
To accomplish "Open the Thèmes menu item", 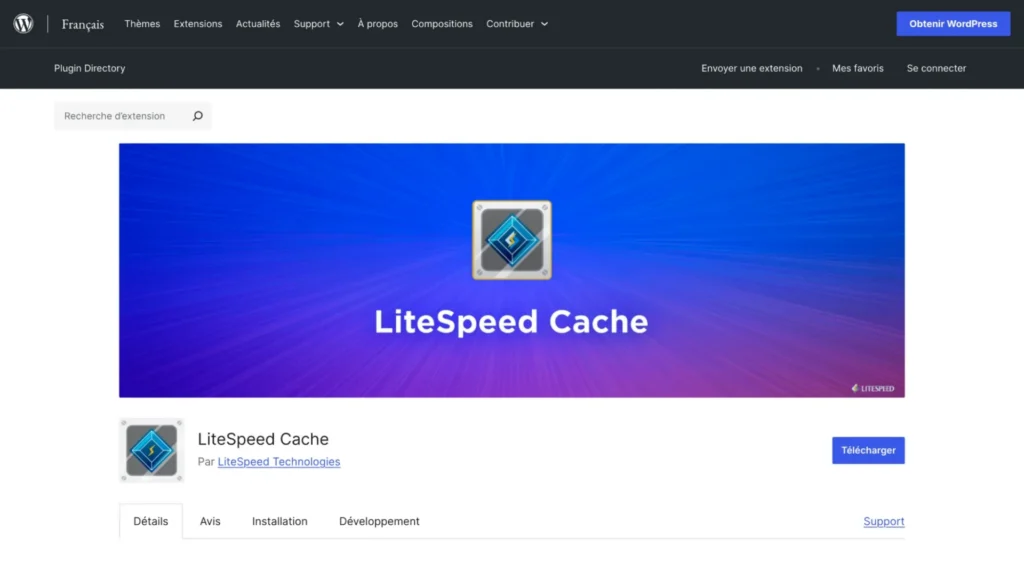I will point(142,24).
